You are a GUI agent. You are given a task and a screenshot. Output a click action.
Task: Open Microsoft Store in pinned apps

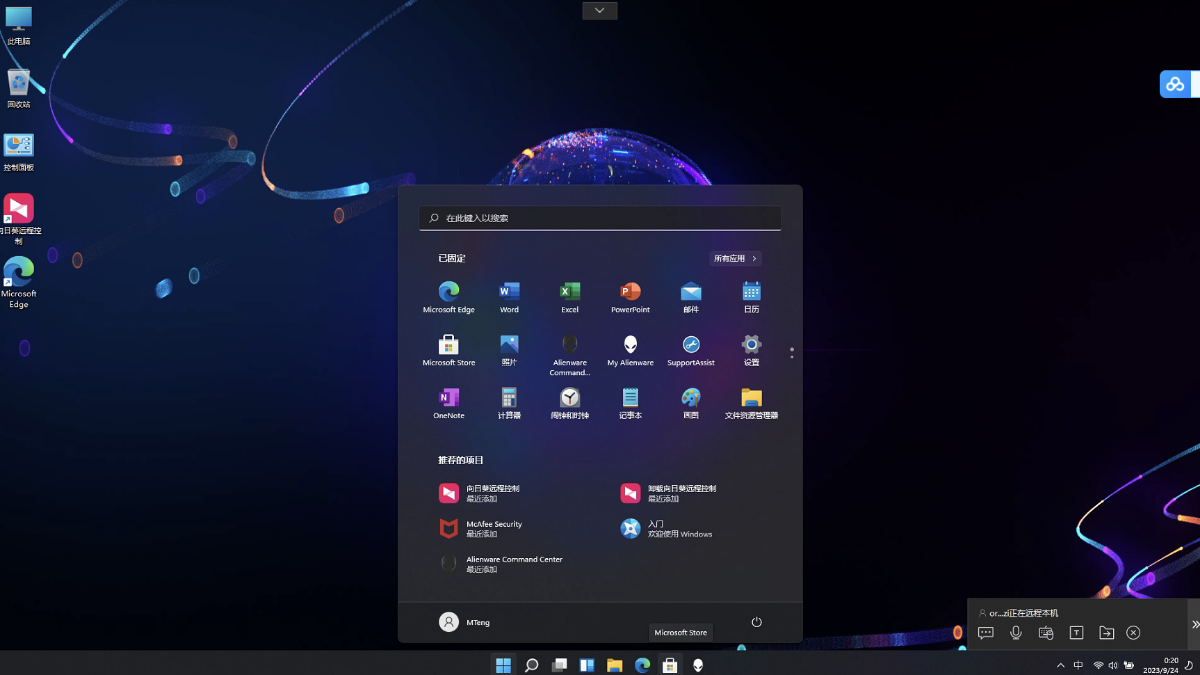click(x=448, y=349)
